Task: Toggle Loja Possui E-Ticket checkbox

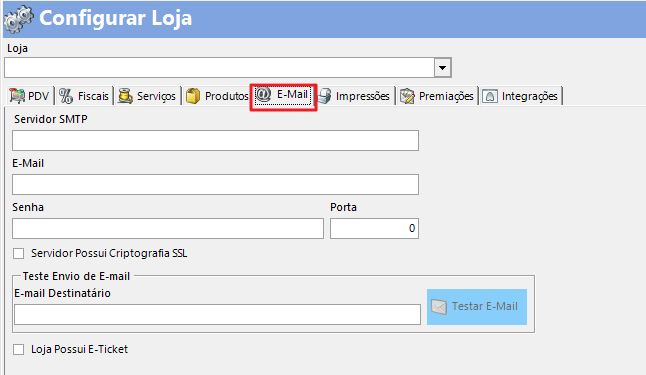Action: (19, 349)
